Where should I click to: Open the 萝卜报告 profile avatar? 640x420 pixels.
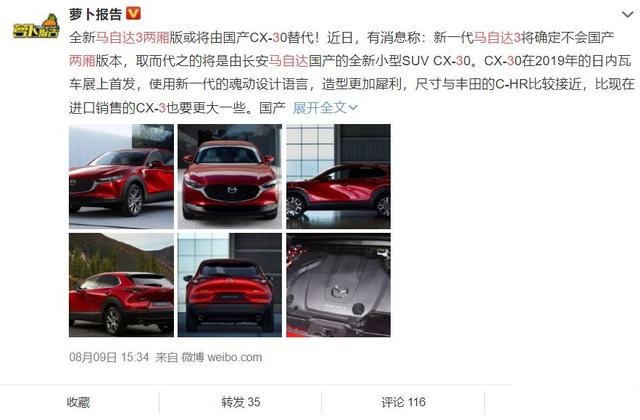click(36, 25)
